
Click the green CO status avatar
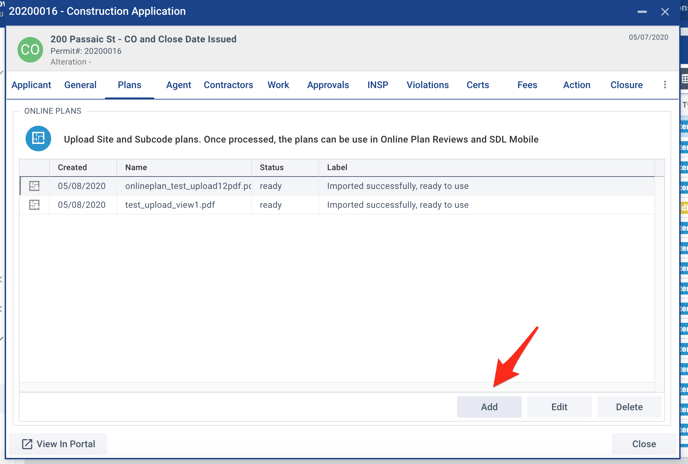pos(30,50)
